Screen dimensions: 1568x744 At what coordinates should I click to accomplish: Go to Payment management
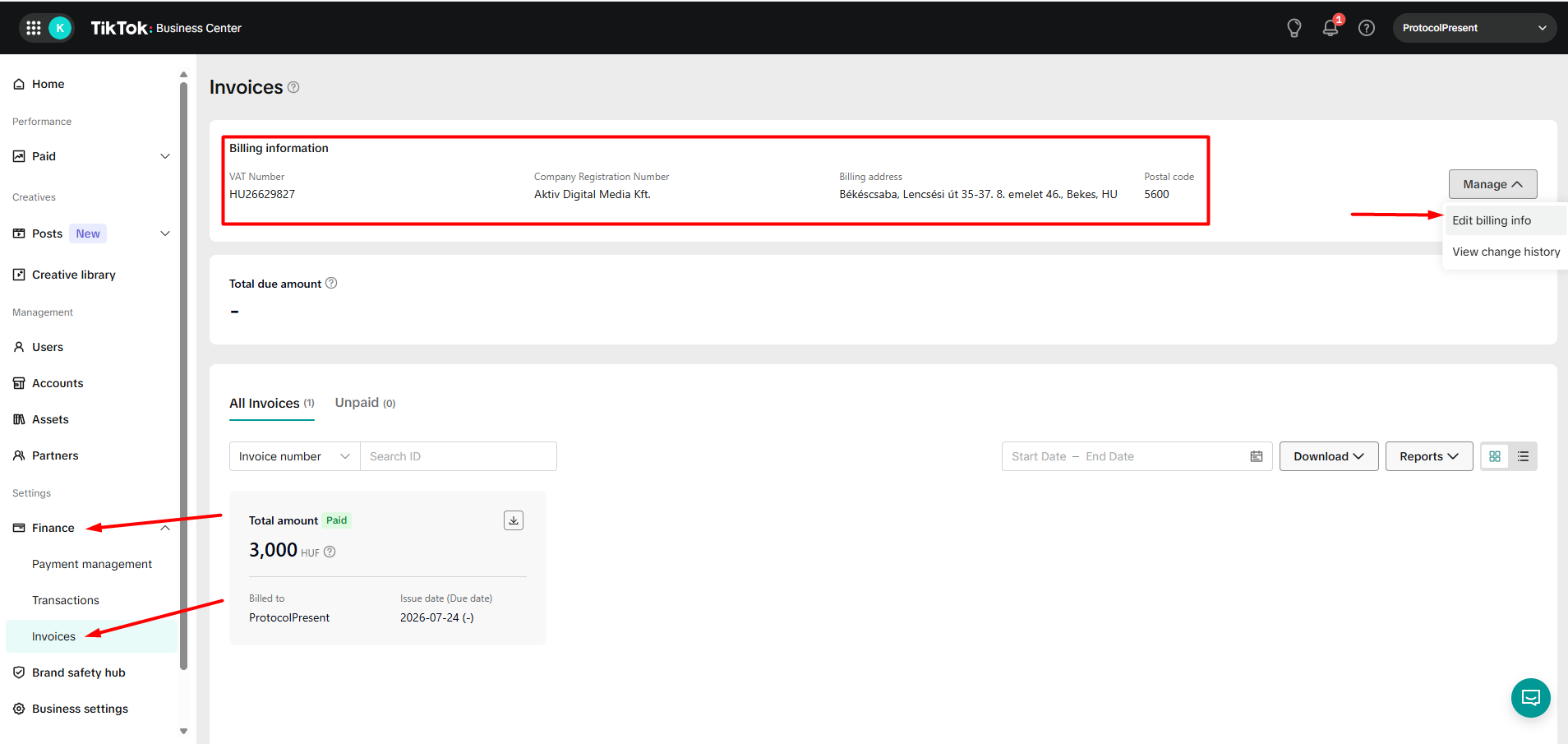pos(91,564)
